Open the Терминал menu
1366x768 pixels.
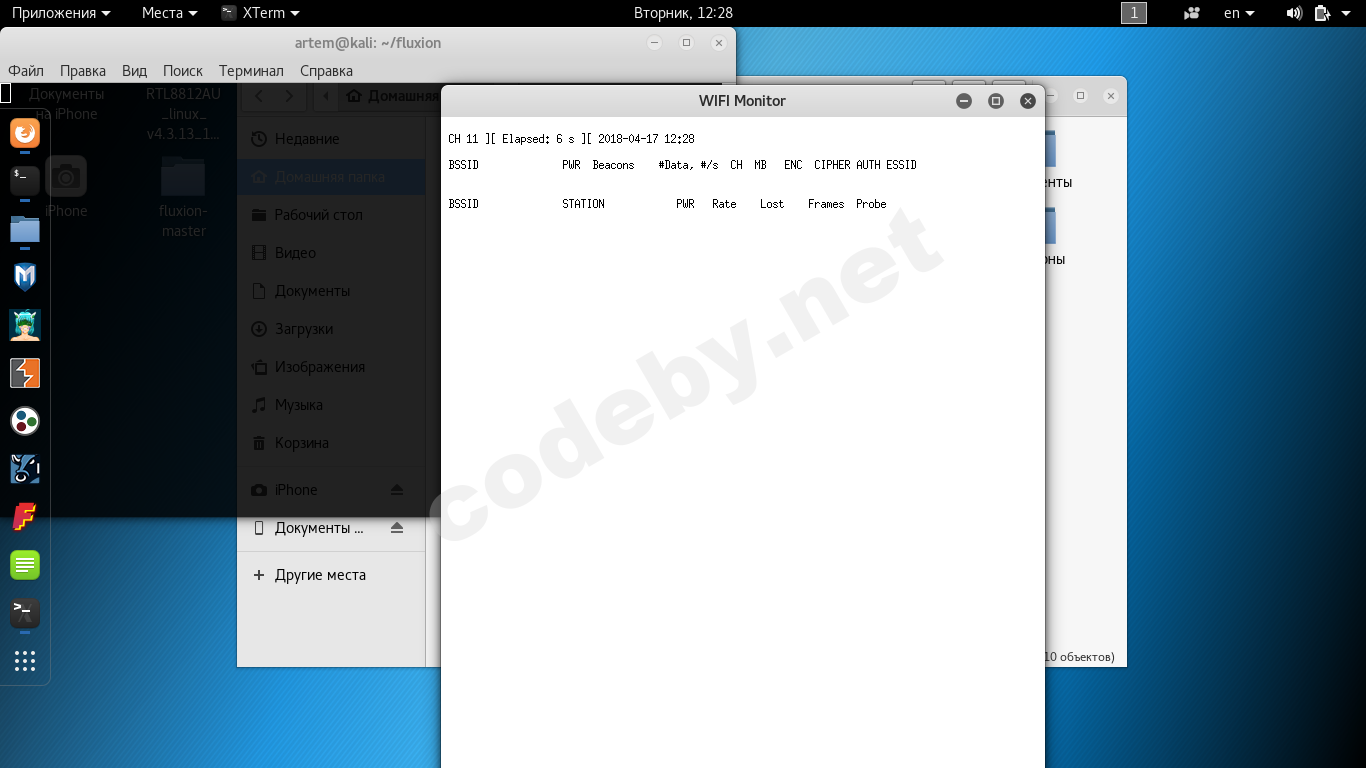coord(251,71)
